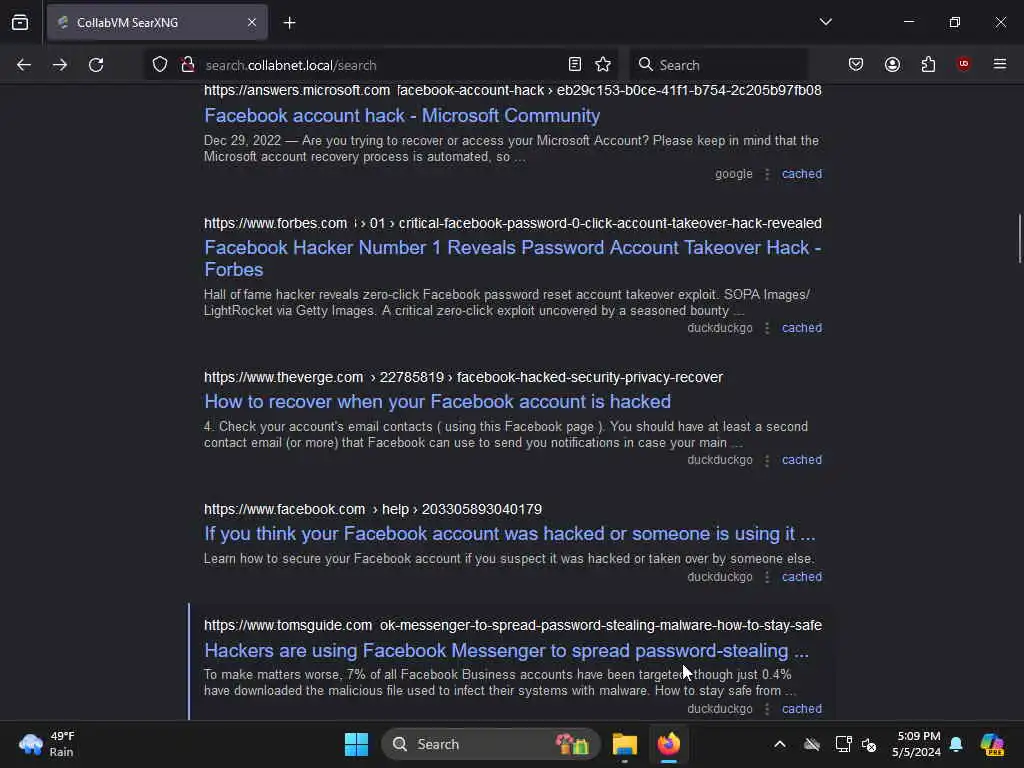Image resolution: width=1024 pixels, height=768 pixels.
Task: Click the page vertical scrollbar thumb
Action: [x=1019, y=238]
